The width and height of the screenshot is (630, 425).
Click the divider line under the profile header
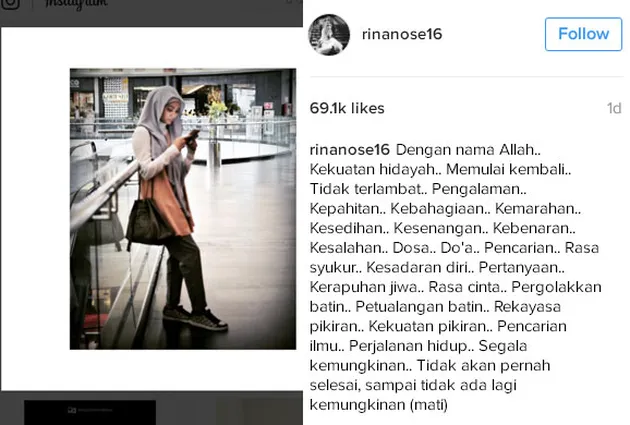click(x=466, y=76)
